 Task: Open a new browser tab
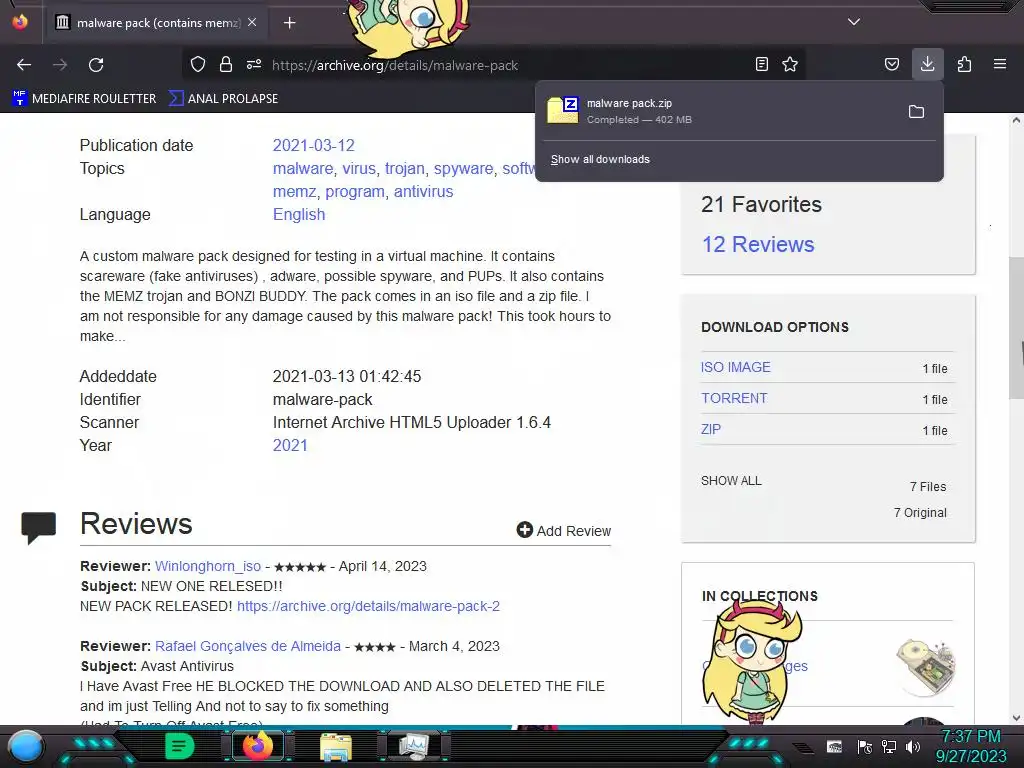pos(289,23)
